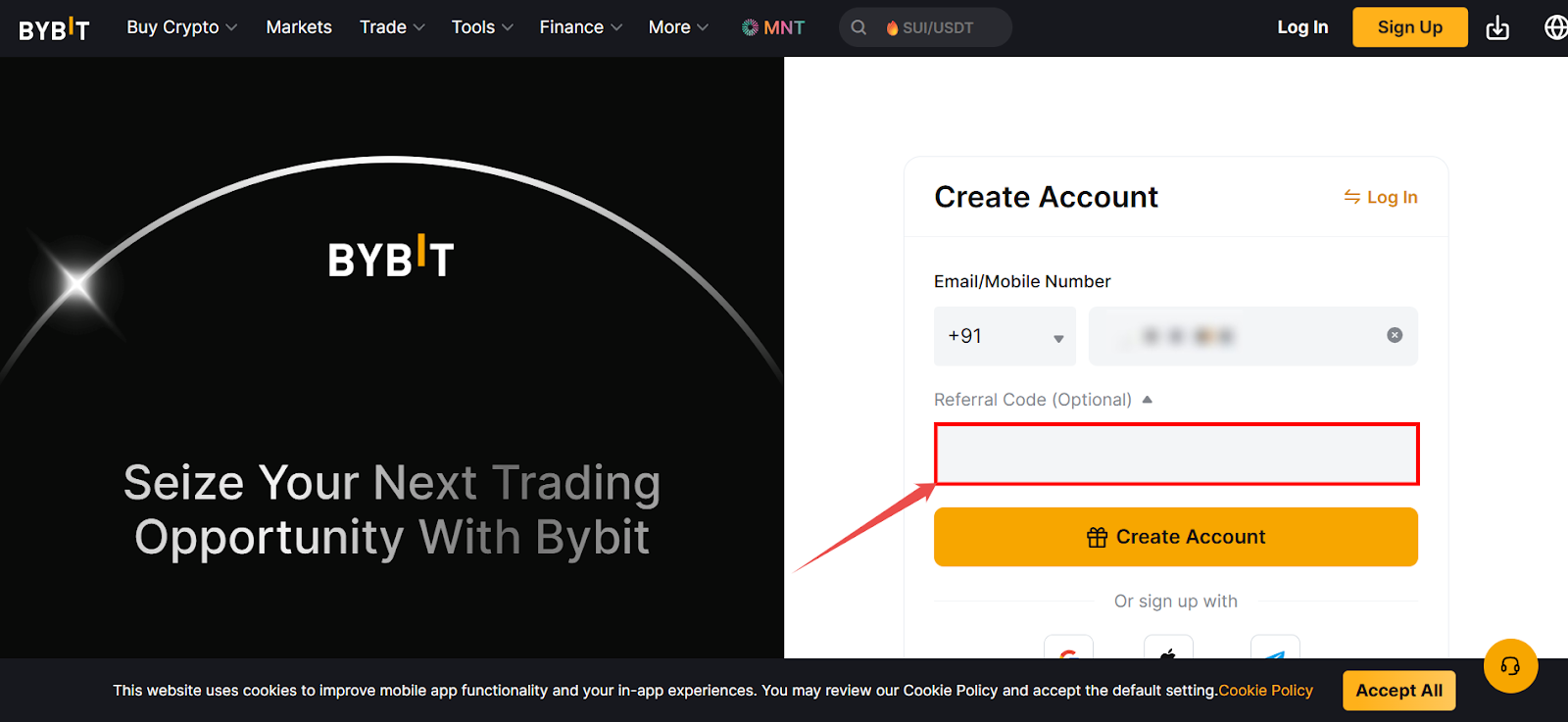Clear the entered mobile number
The width and height of the screenshot is (1568, 722).
point(1395,335)
